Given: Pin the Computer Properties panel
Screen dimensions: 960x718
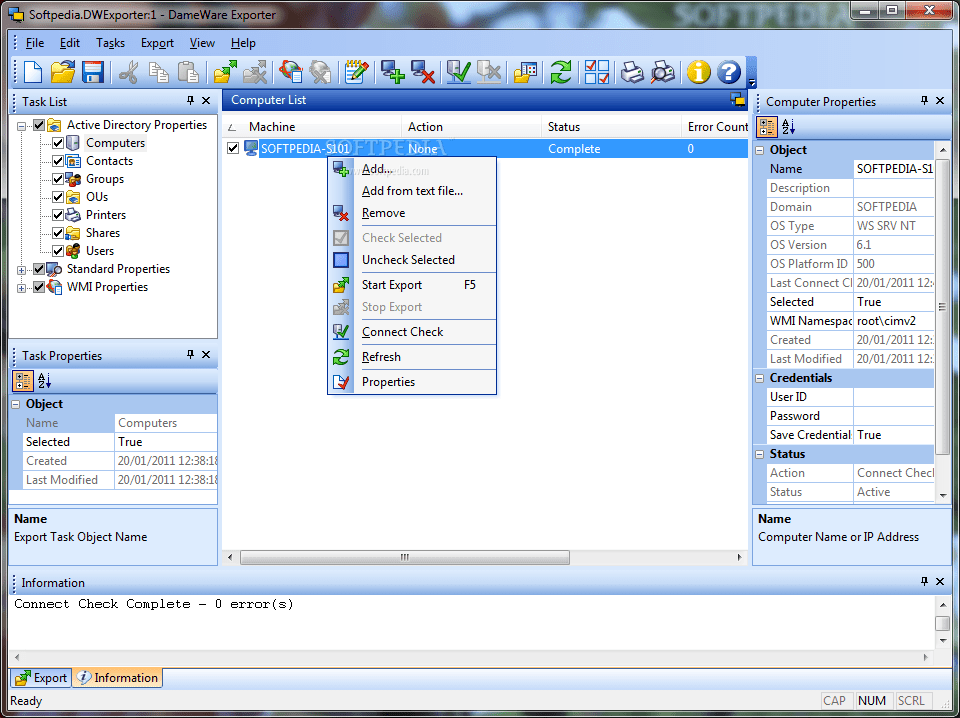Looking at the screenshot, I should [924, 100].
